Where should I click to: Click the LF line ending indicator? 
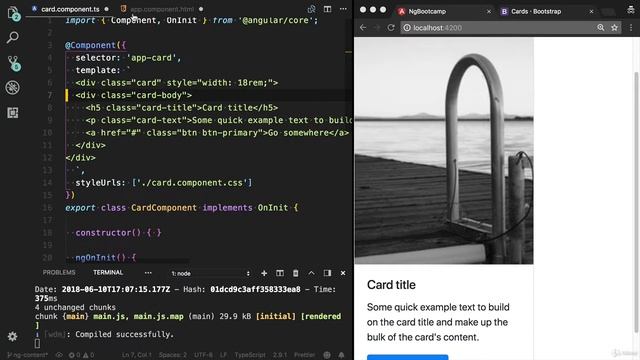pos(223,355)
